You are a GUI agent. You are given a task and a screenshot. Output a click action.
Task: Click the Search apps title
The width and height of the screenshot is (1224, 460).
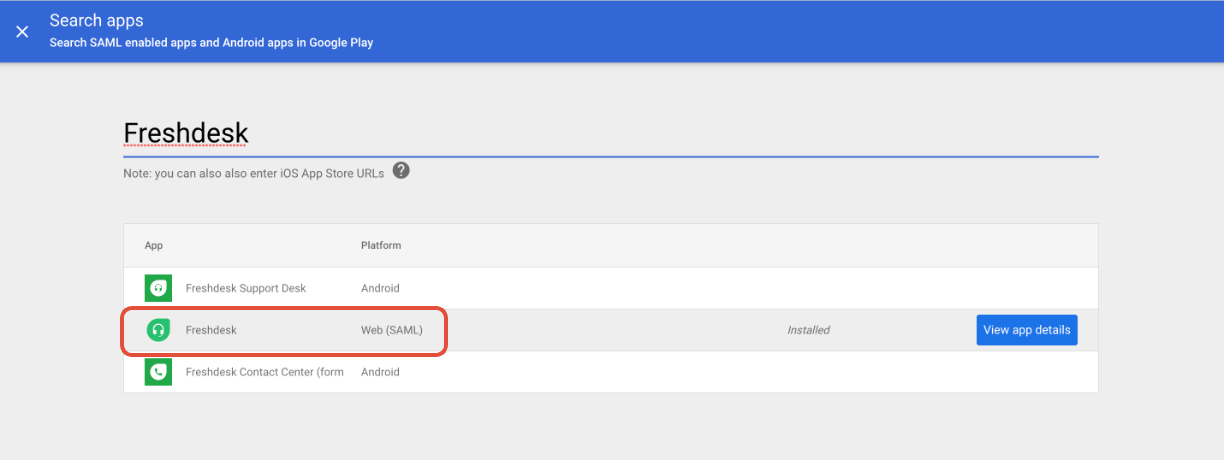96,20
